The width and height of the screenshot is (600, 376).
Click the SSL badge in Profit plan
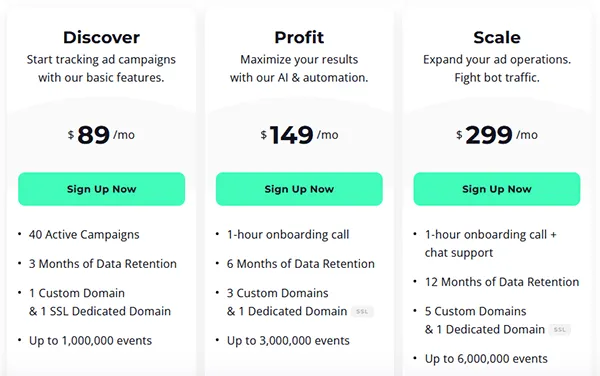(362, 312)
